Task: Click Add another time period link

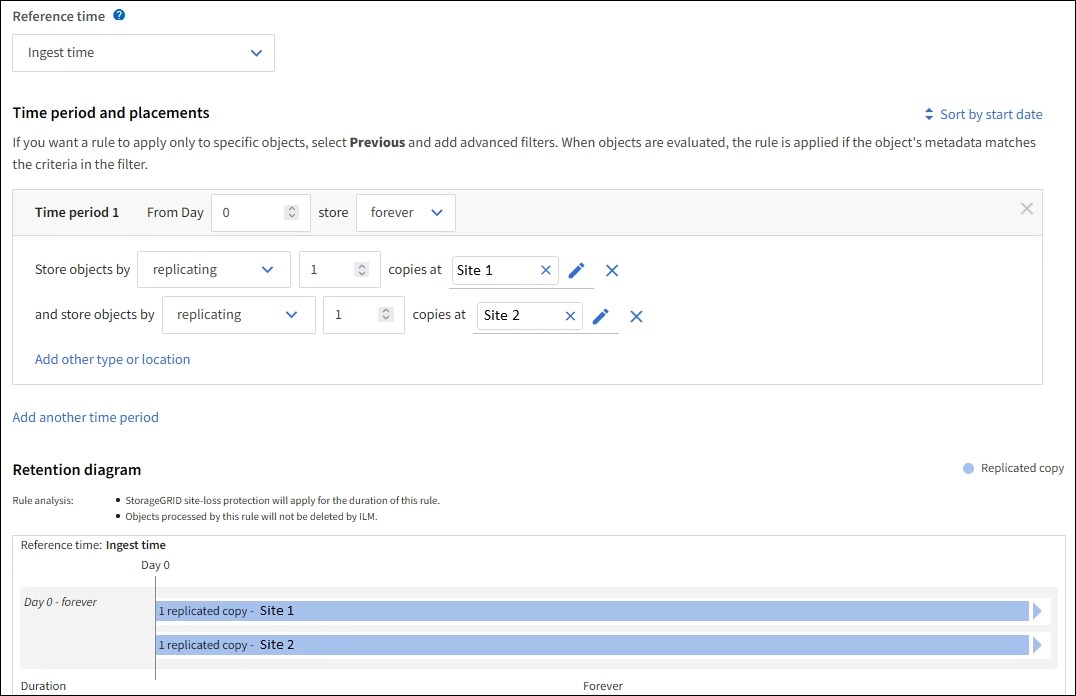Action: click(85, 417)
